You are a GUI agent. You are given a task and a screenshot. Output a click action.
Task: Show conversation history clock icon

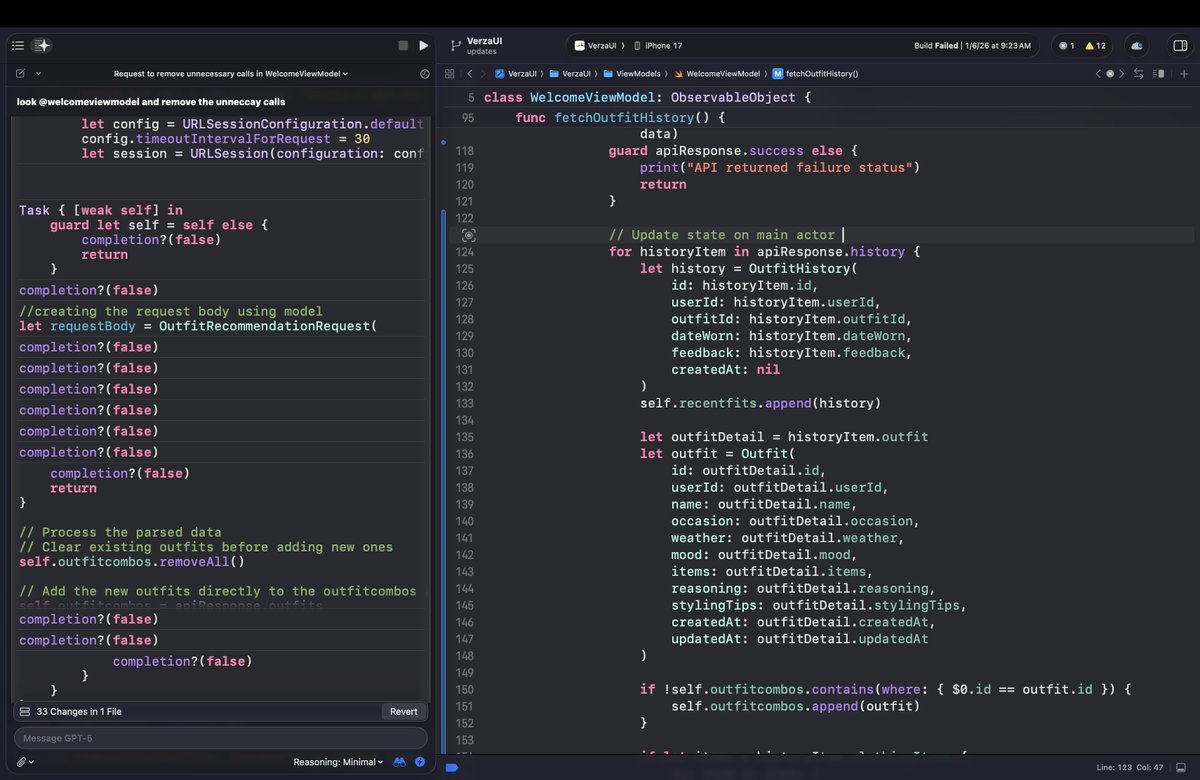click(425, 74)
